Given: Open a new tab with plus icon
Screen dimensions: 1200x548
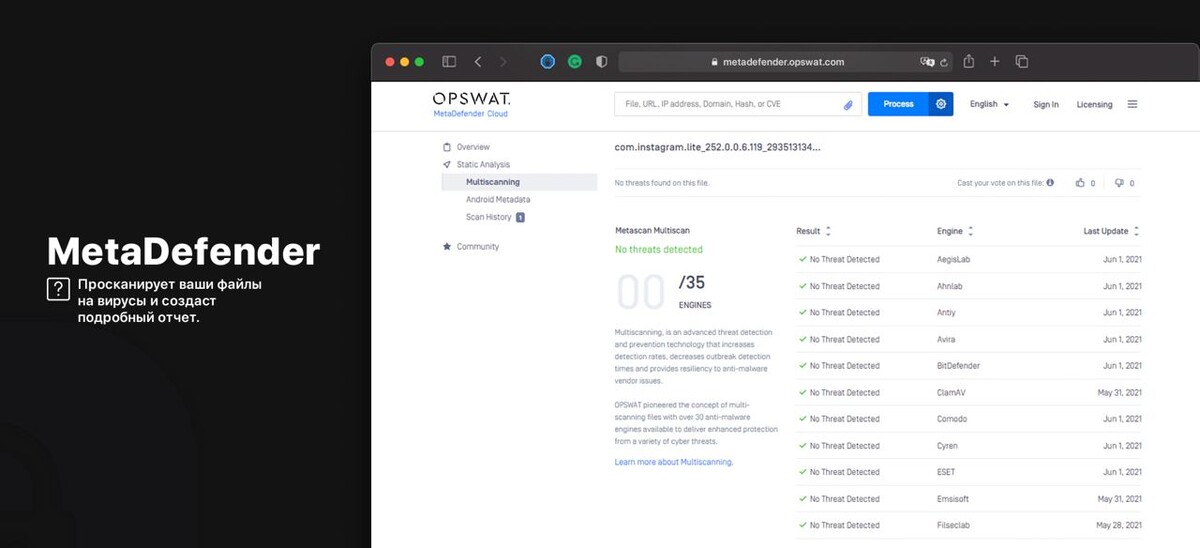Looking at the screenshot, I should point(995,61).
